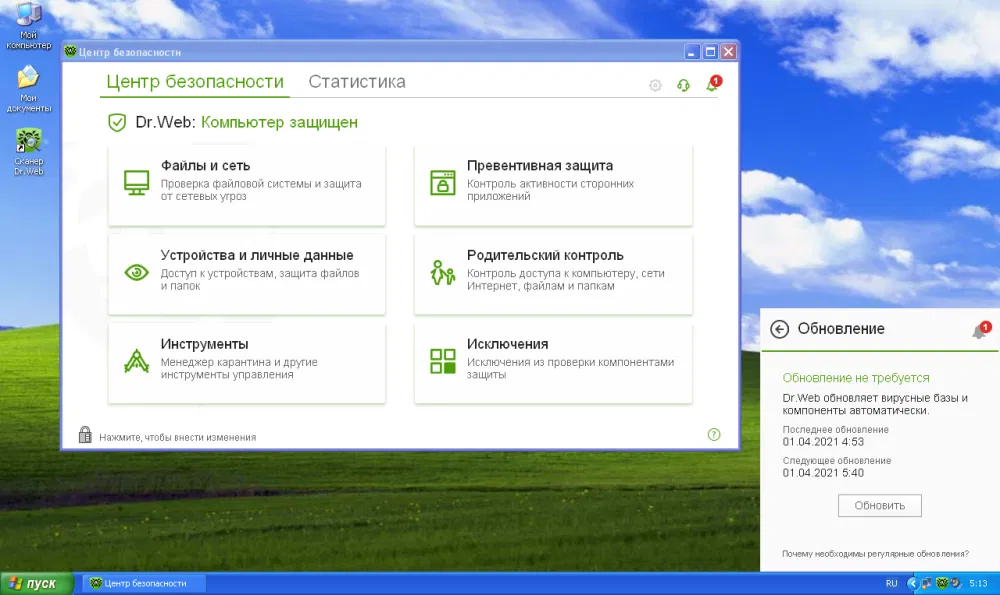This screenshot has width=1000, height=595.
Task: Open Мой компьютер desktop icon
Action: pyautogui.click(x=28, y=26)
